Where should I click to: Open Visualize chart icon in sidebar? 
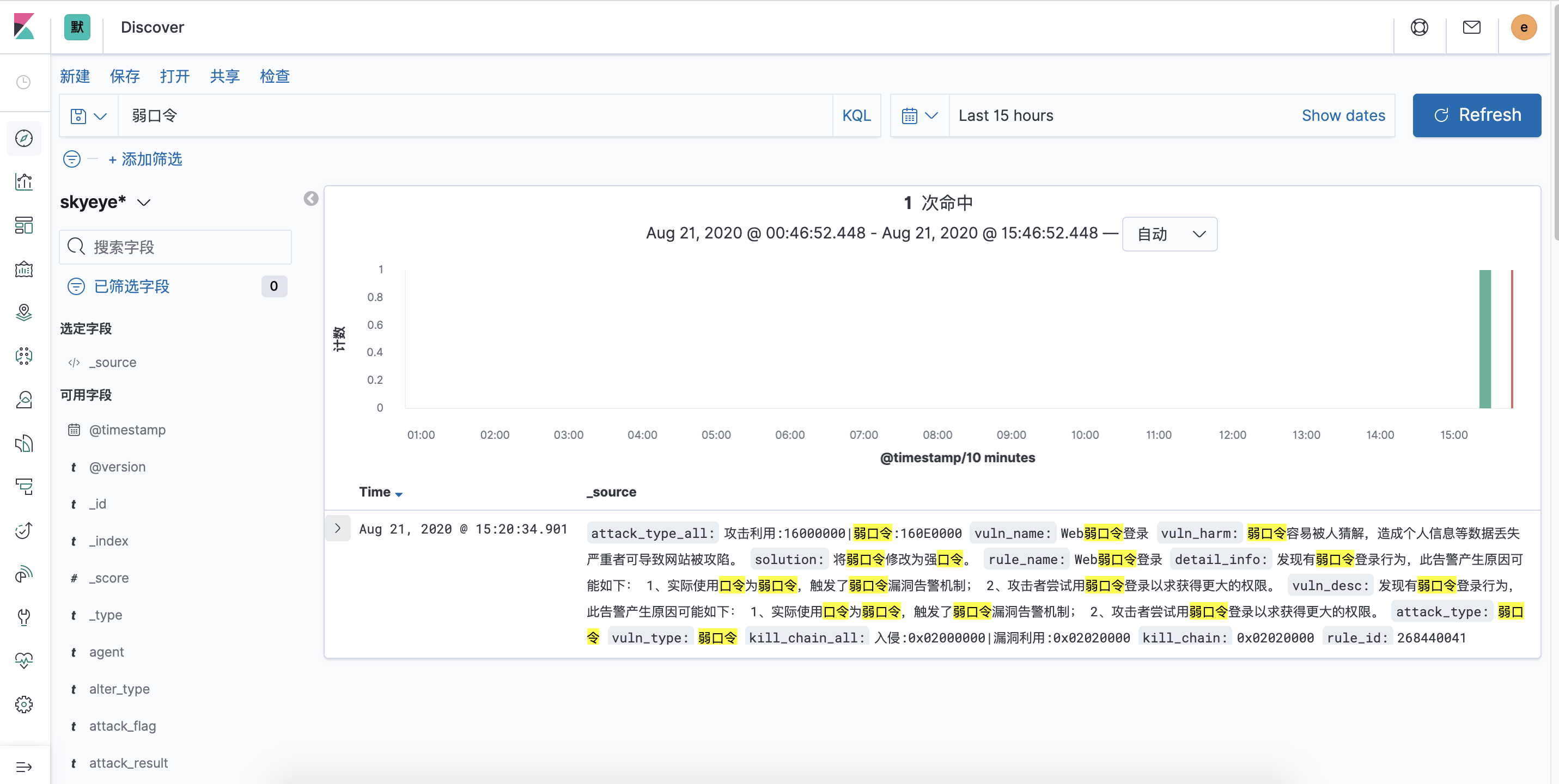23,182
